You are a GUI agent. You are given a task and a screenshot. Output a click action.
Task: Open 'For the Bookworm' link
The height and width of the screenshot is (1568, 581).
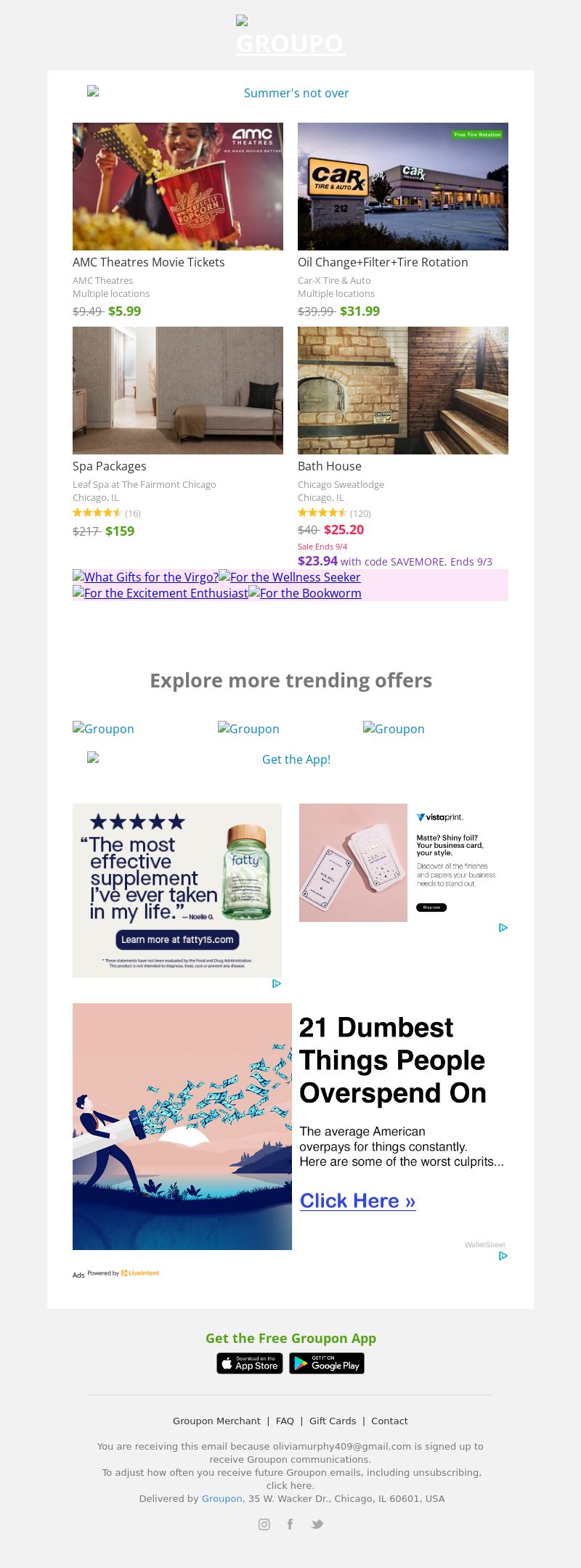coord(305,593)
